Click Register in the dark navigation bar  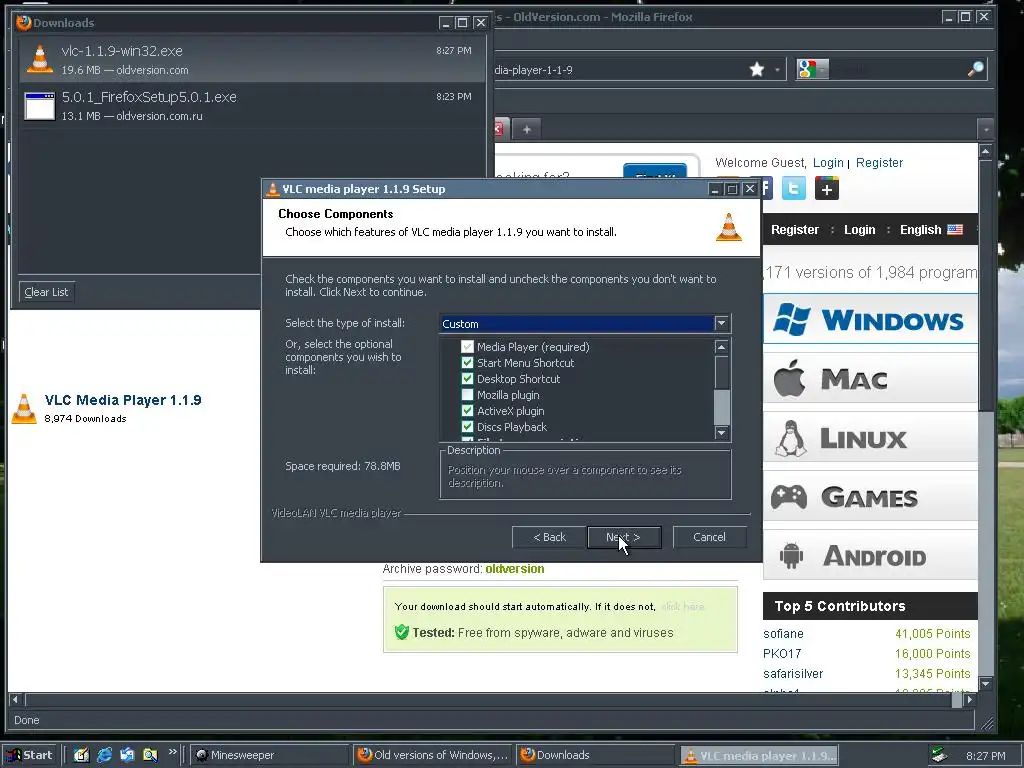pyautogui.click(x=795, y=230)
